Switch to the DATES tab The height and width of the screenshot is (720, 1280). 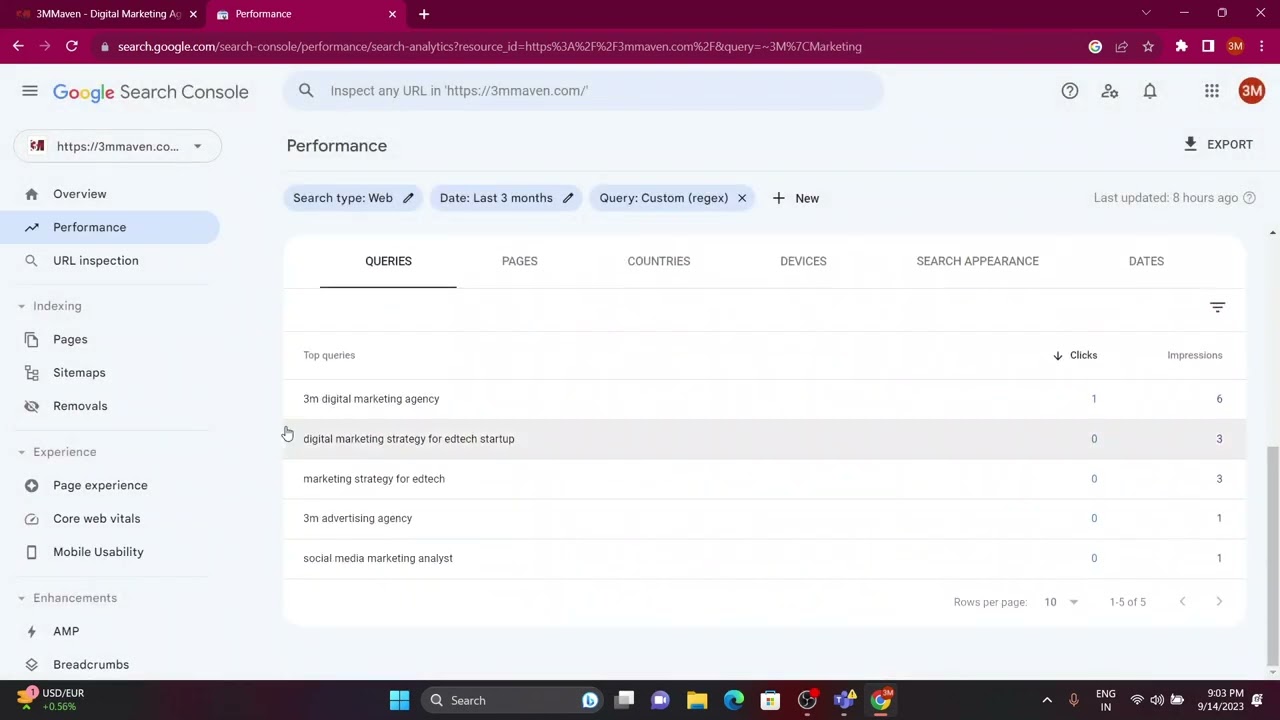(x=1146, y=261)
